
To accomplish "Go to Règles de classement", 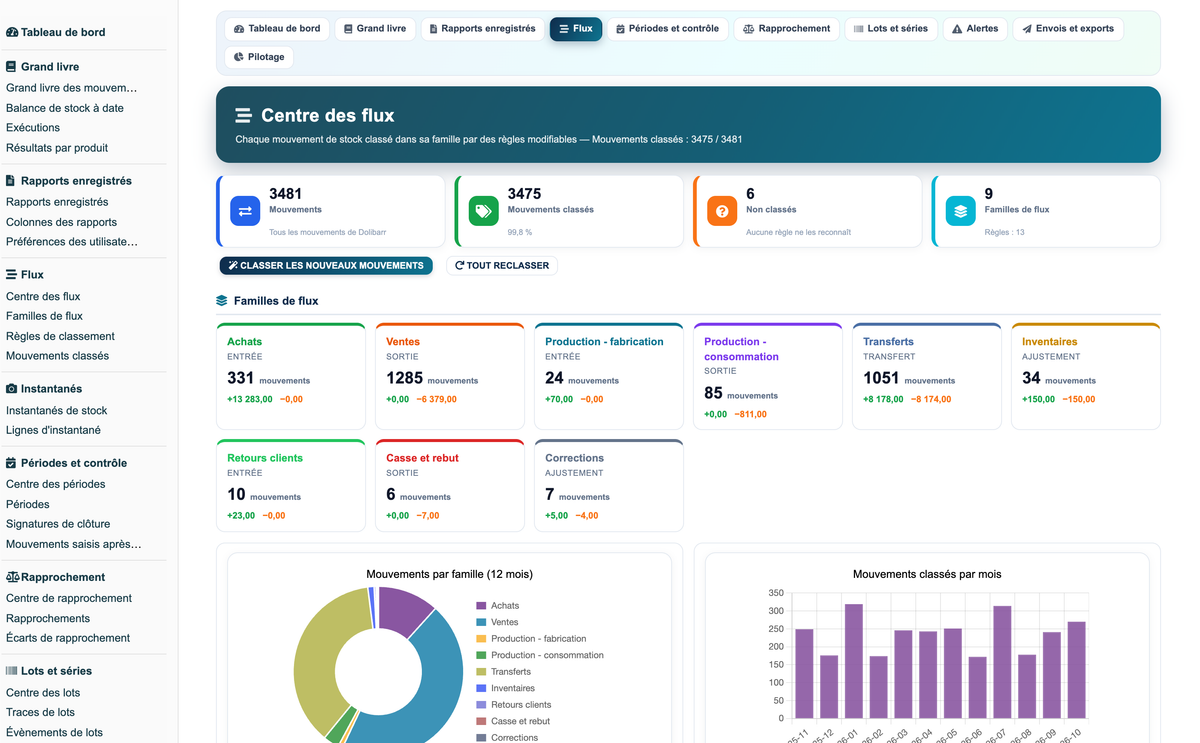I will click(x=60, y=336).
